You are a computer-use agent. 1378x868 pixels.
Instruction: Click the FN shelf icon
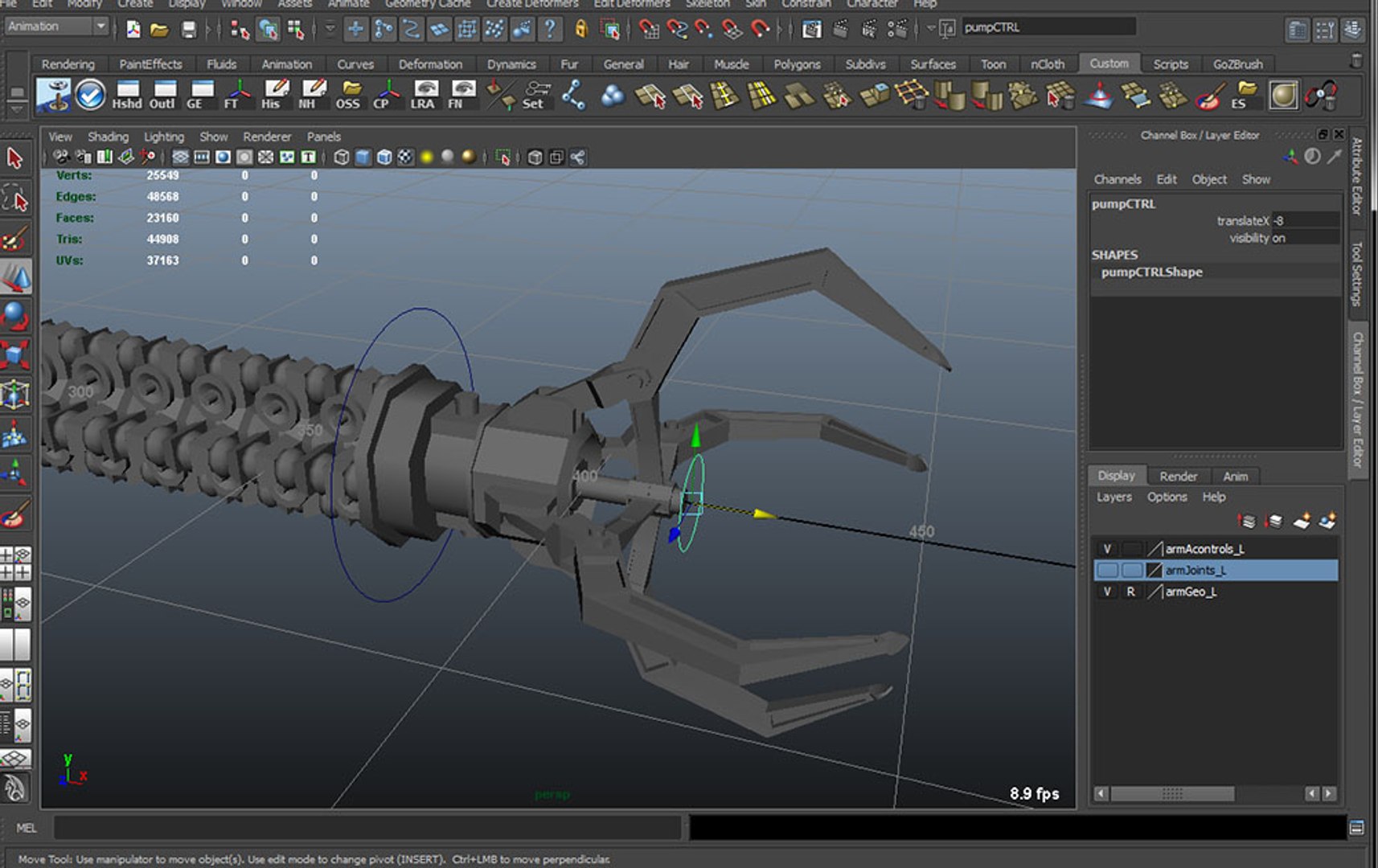click(461, 95)
